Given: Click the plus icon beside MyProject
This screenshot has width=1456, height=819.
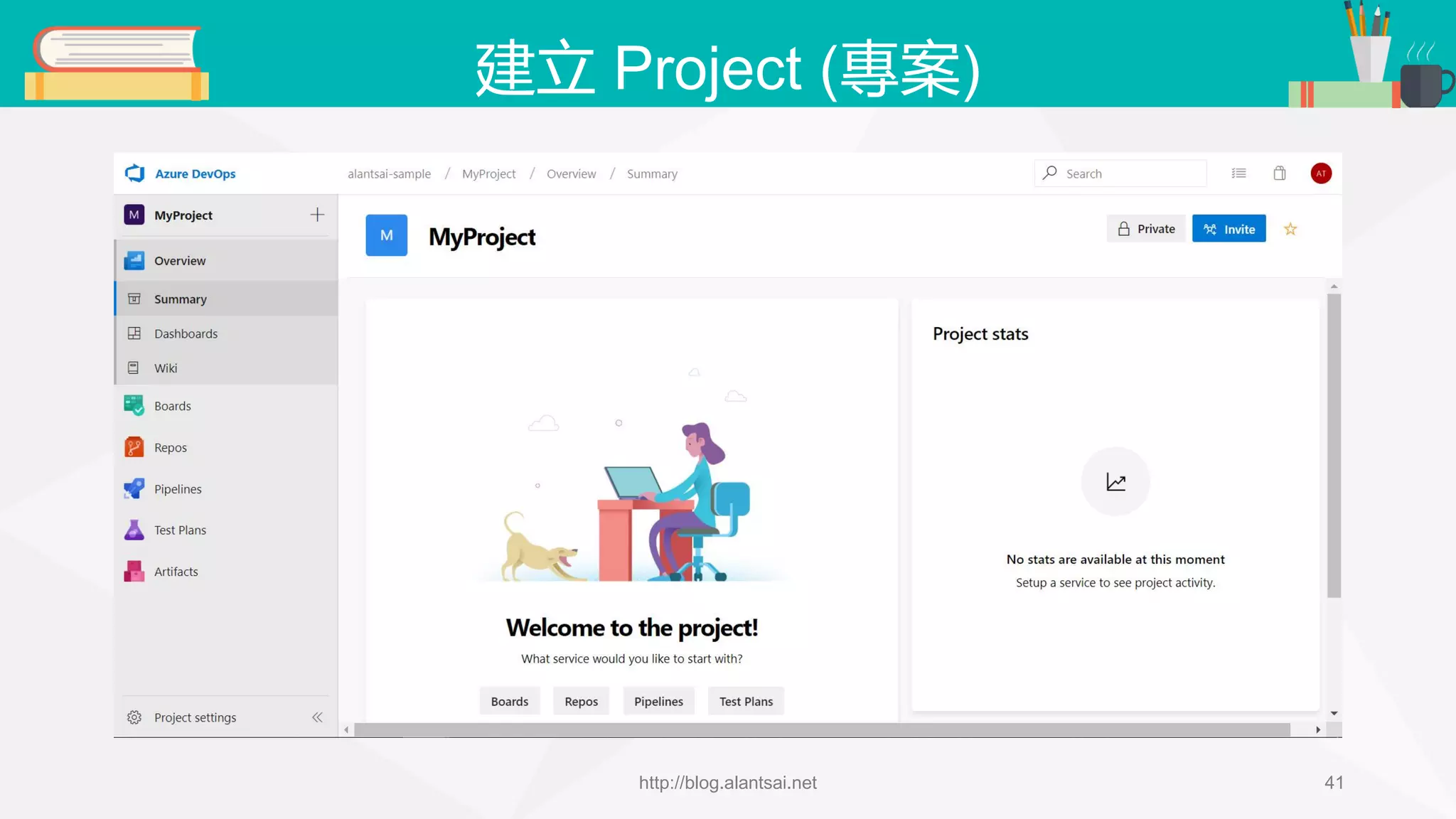Looking at the screenshot, I should point(317,215).
